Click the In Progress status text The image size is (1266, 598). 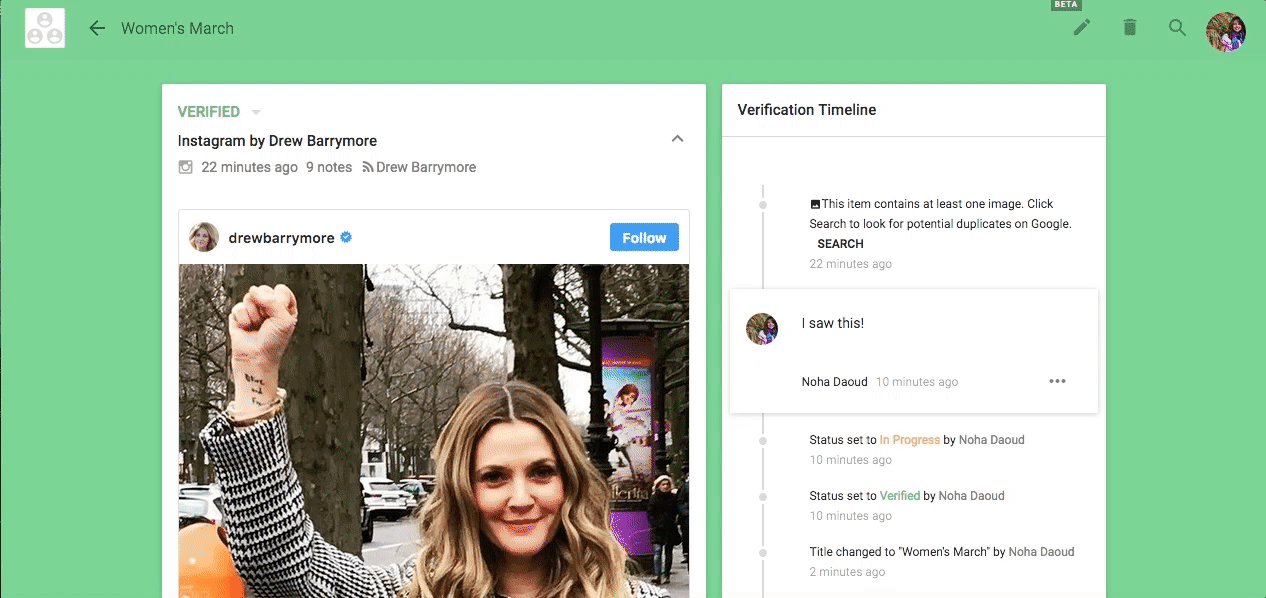click(x=910, y=440)
